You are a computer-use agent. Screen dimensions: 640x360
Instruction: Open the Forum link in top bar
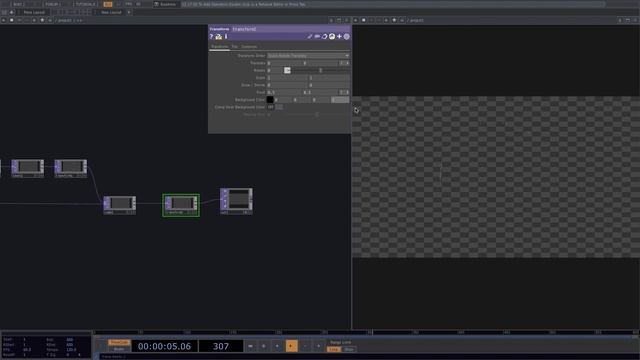coord(52,4)
